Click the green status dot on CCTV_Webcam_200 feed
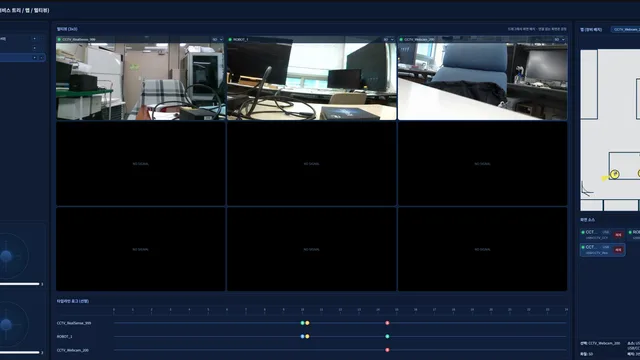 tap(401, 40)
